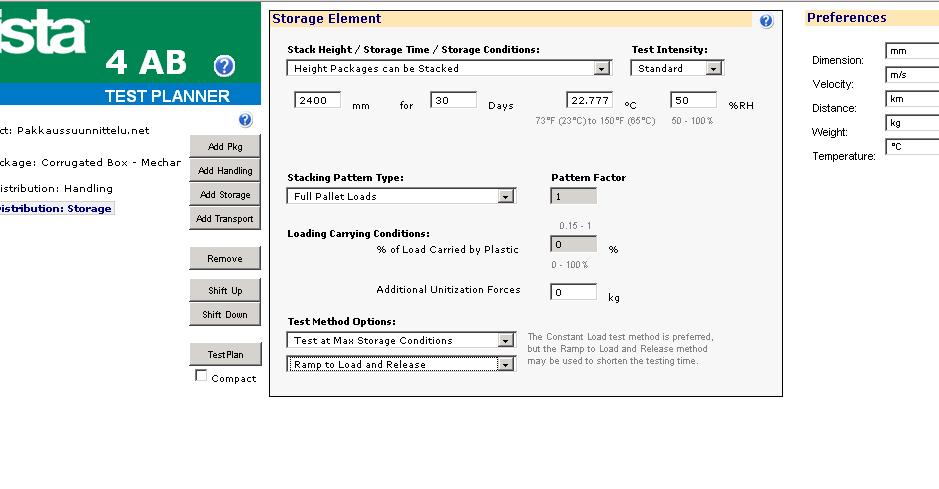Screen dimensions: 939x489
Task: Click the Add Storage button
Action: point(225,195)
